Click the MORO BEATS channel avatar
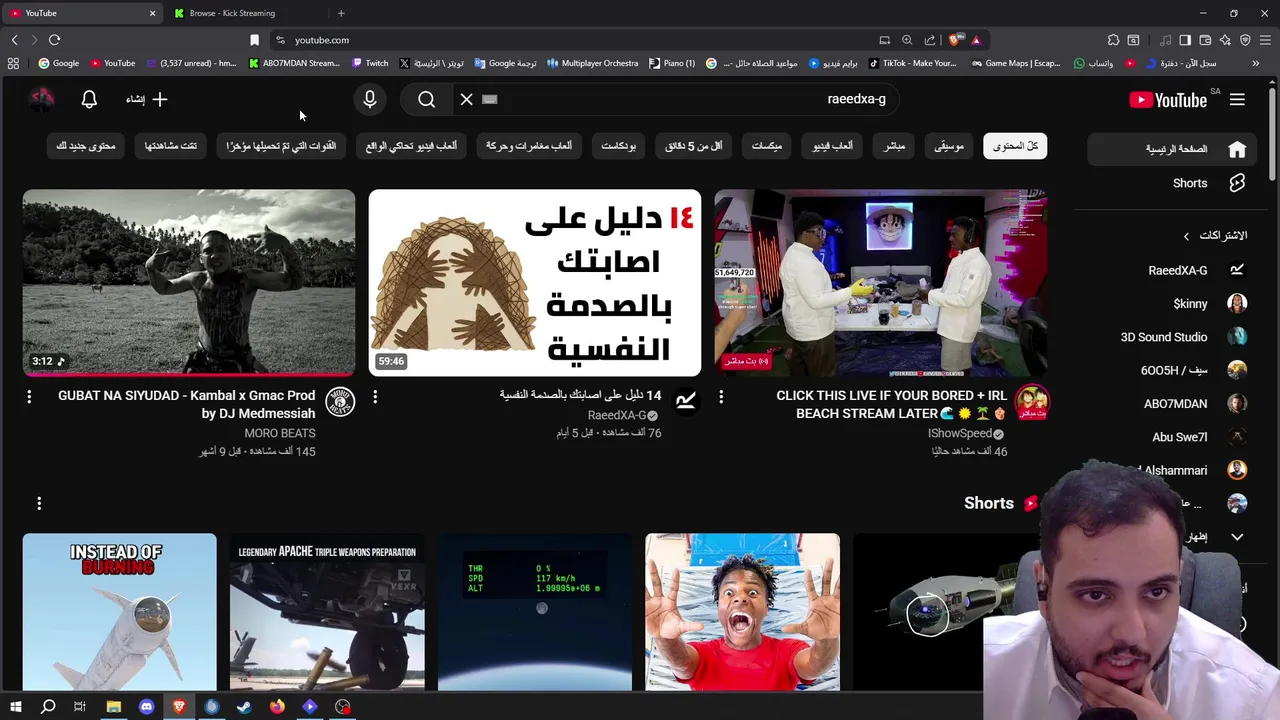1280x720 pixels. click(341, 402)
